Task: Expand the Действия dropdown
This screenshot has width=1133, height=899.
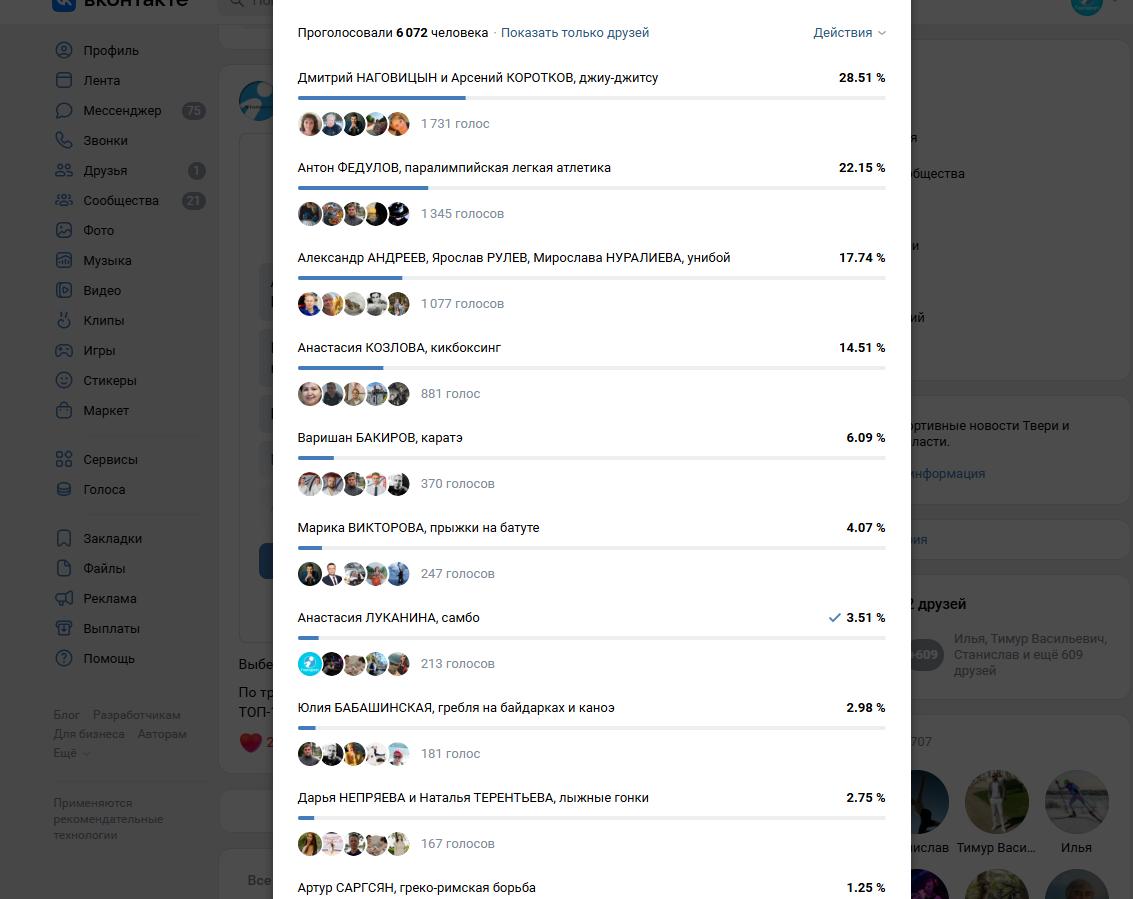Action: 849,33
